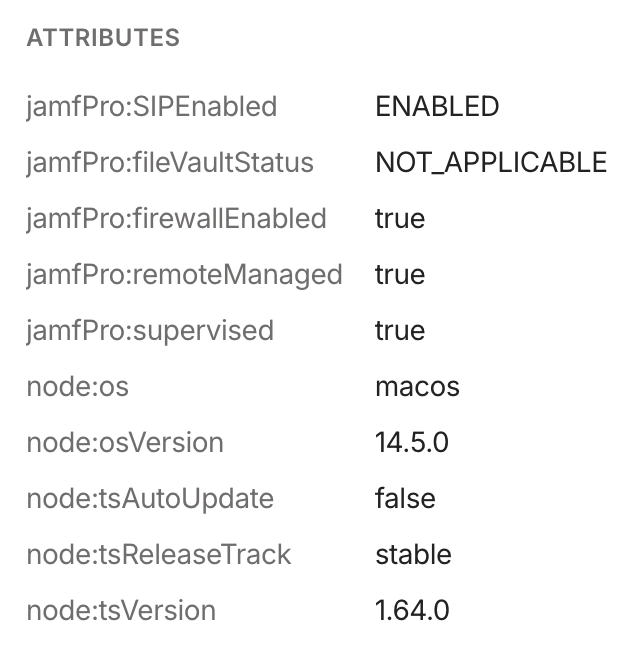Click the false value for tsAutoUpdate
Image resolution: width=636 pixels, height=658 pixels.
pyautogui.click(x=405, y=498)
